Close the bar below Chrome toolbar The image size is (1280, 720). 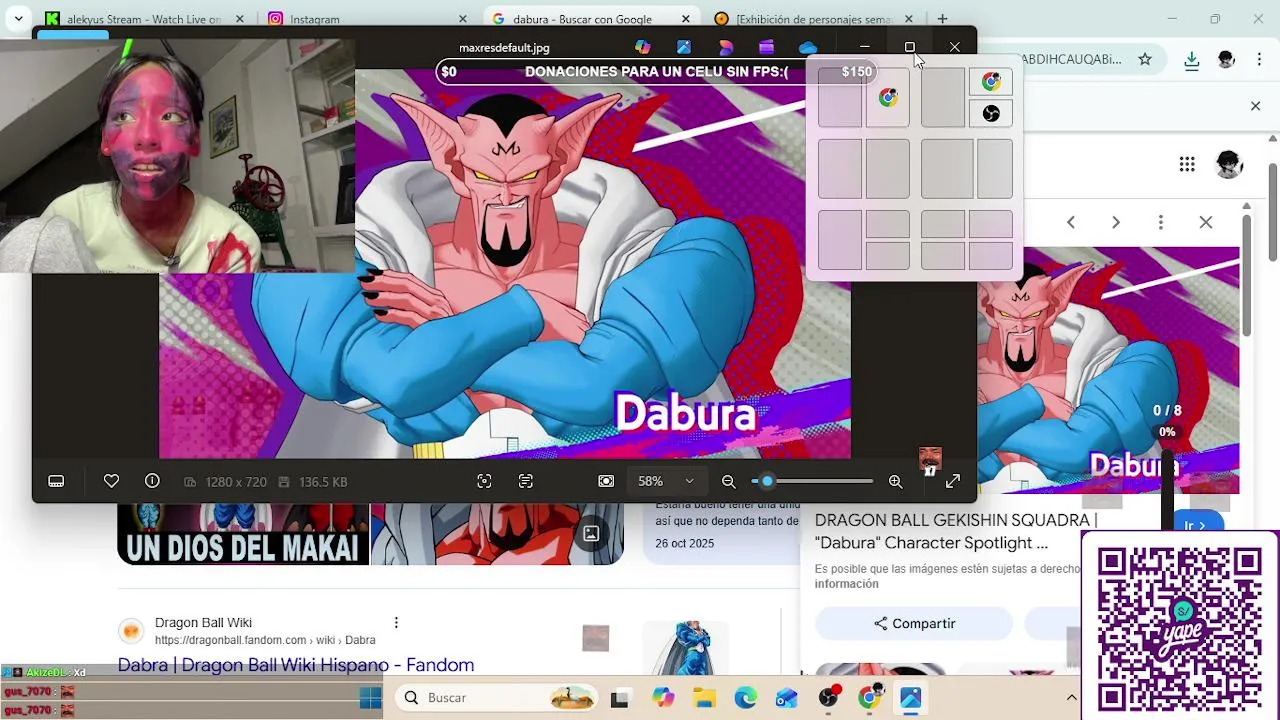(1256, 106)
